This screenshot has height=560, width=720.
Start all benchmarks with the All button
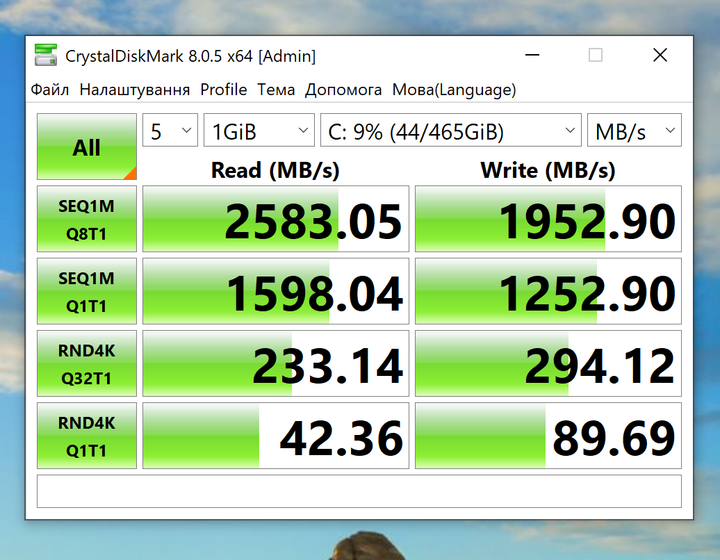(x=87, y=146)
